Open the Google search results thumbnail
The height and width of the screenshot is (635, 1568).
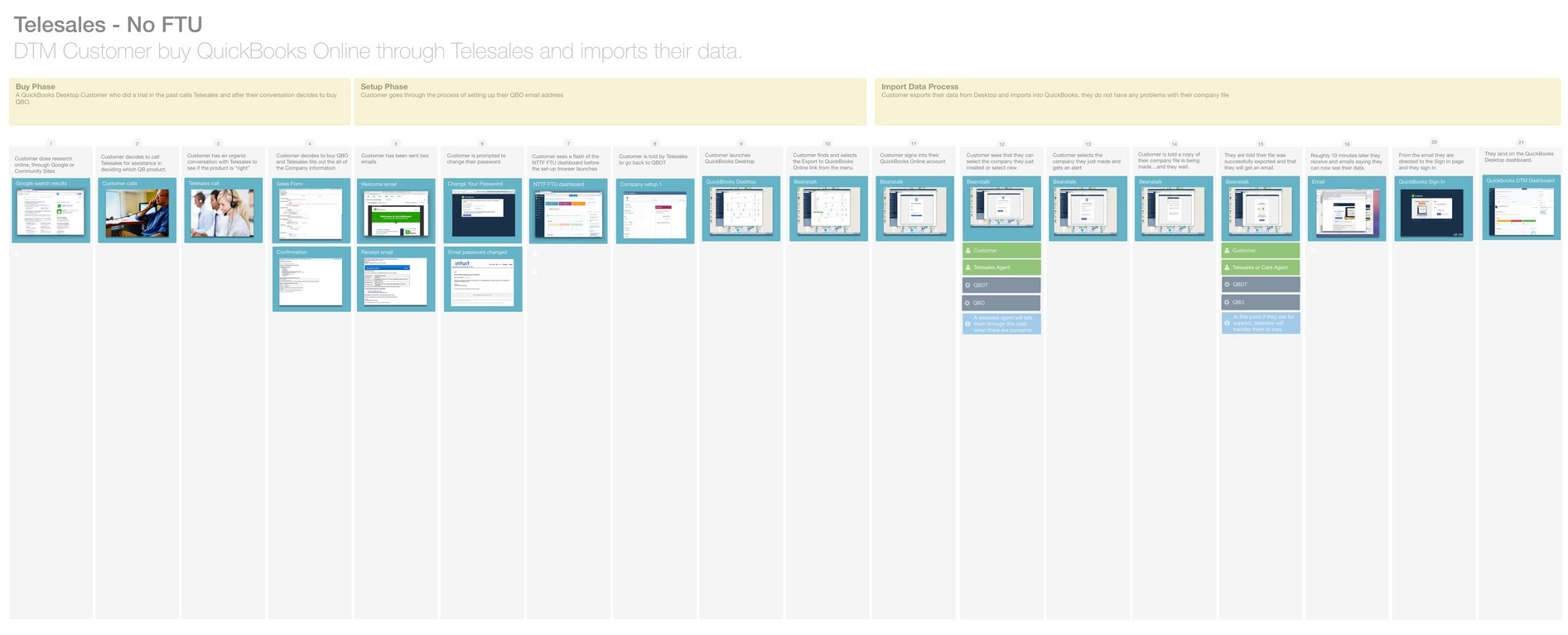point(51,212)
